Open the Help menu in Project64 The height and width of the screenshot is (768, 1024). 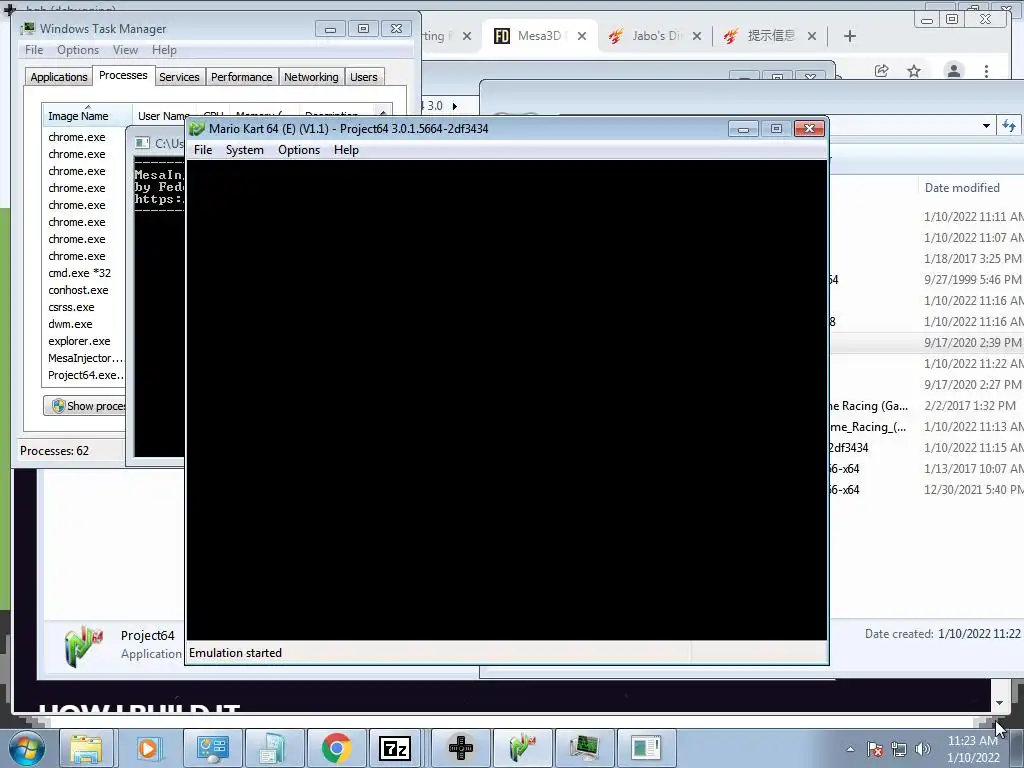click(x=346, y=150)
